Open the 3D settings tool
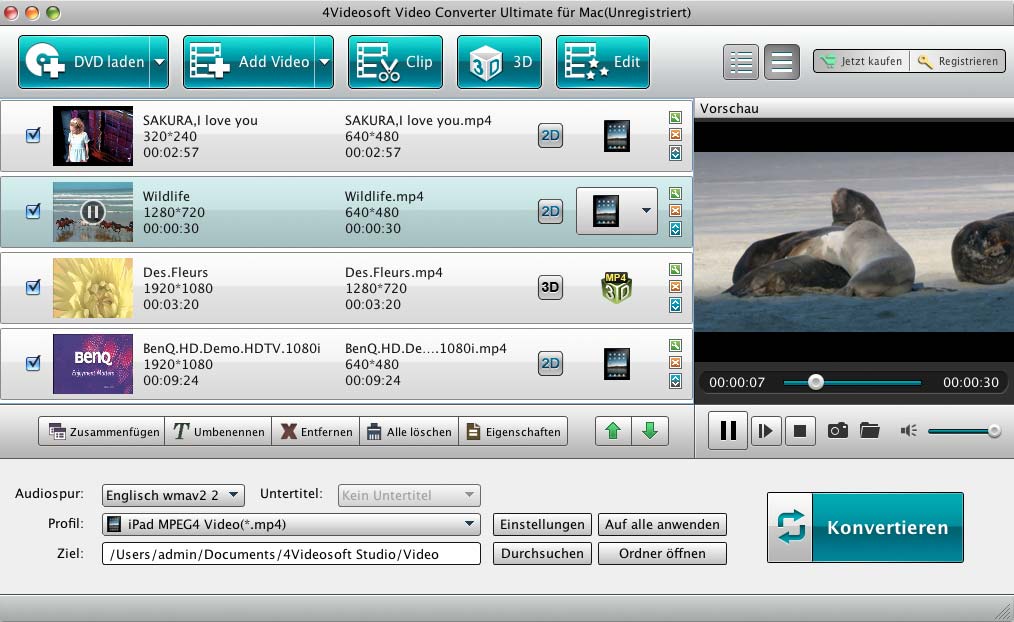The width and height of the screenshot is (1014, 622). 499,62
